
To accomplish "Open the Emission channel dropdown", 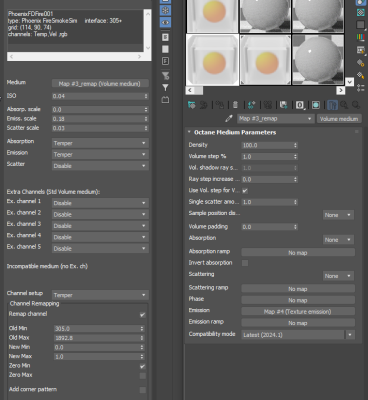I will pos(100,154).
